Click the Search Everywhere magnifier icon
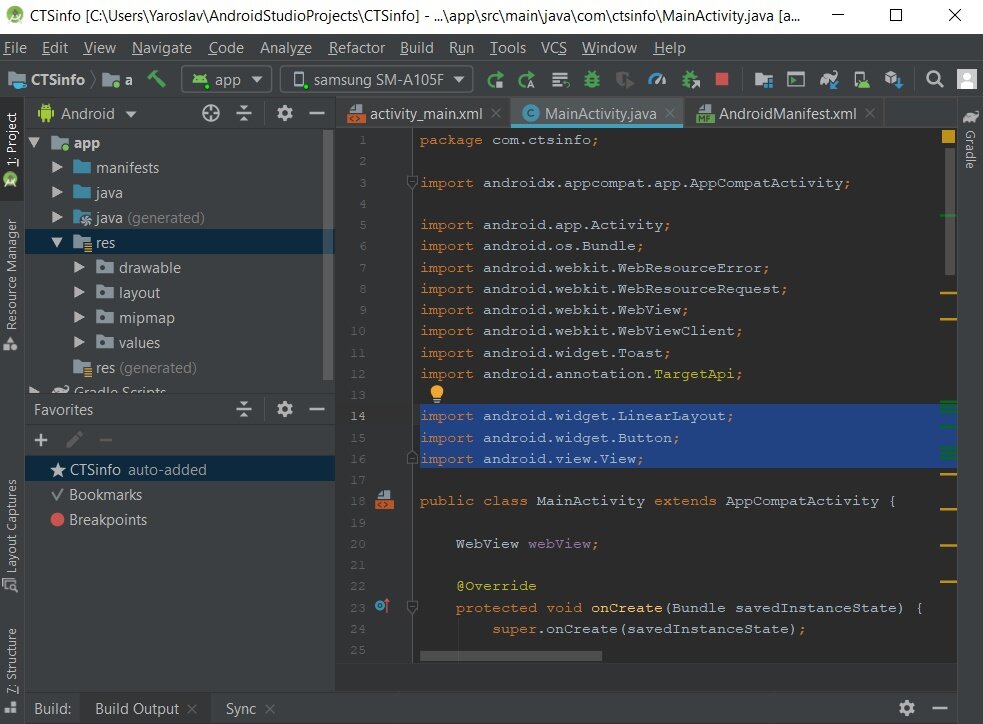The image size is (983, 724). [935, 80]
